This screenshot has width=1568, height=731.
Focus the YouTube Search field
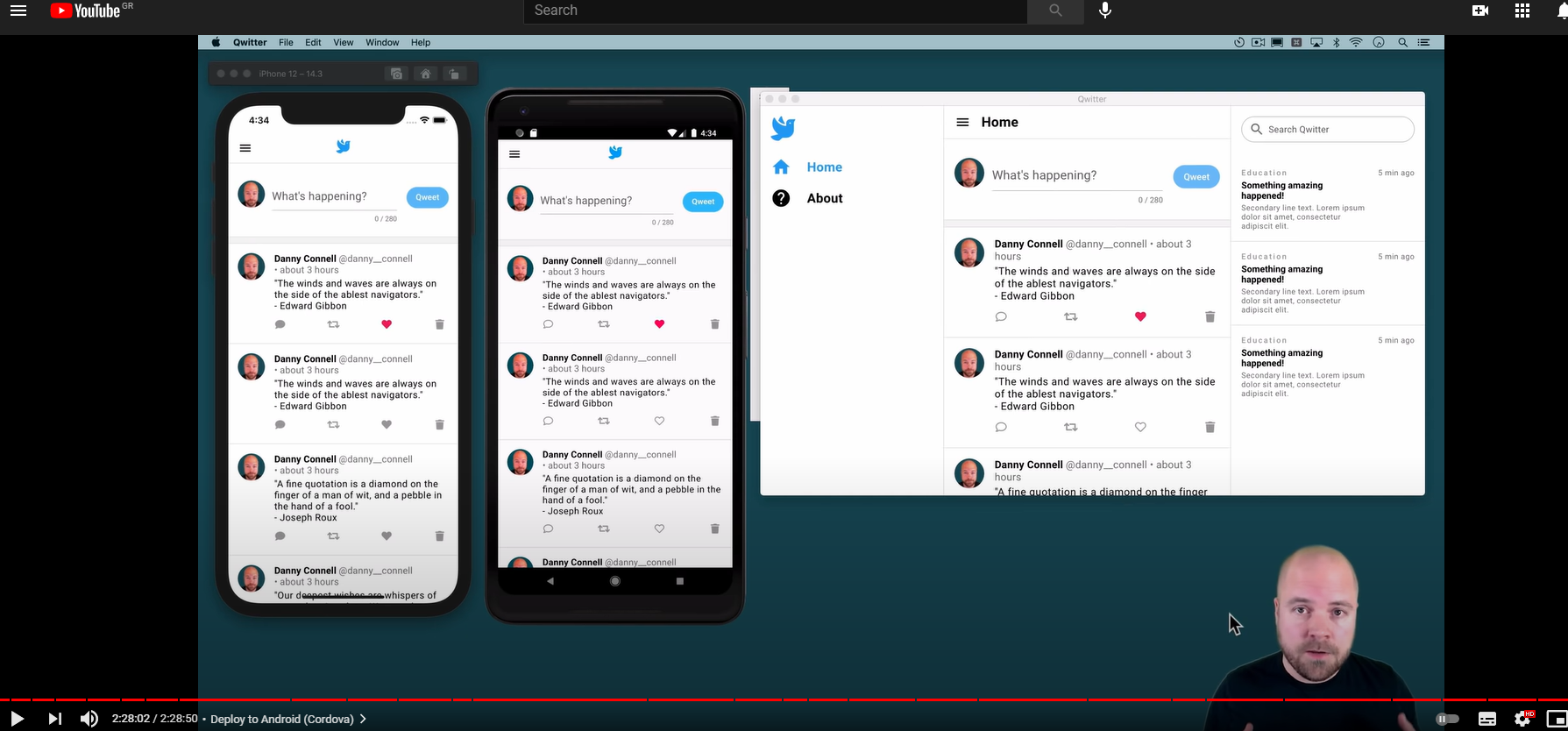(x=776, y=11)
